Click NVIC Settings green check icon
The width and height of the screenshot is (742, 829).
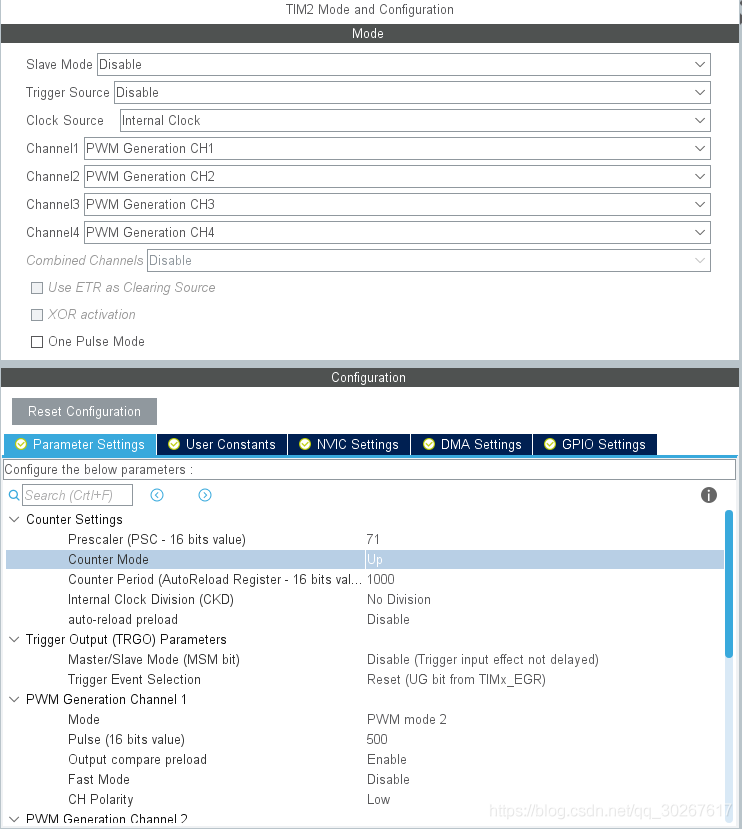pos(305,444)
